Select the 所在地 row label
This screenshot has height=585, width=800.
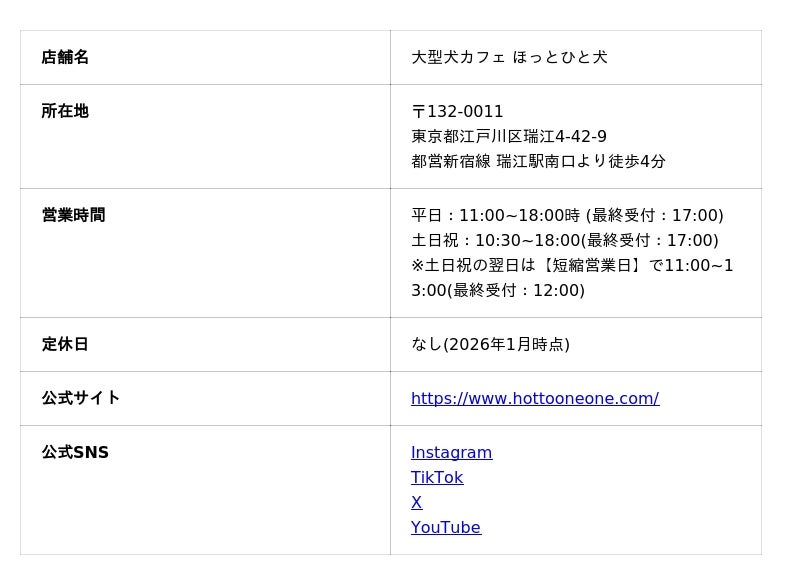click(x=65, y=112)
